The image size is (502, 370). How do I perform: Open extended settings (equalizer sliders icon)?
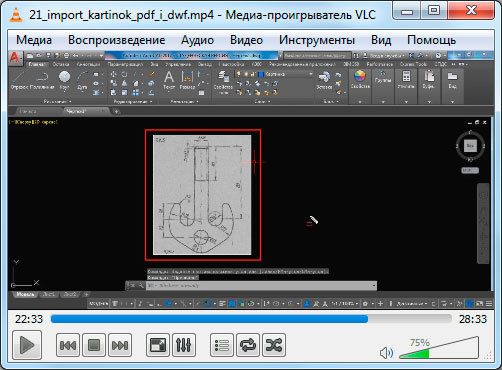(x=184, y=345)
